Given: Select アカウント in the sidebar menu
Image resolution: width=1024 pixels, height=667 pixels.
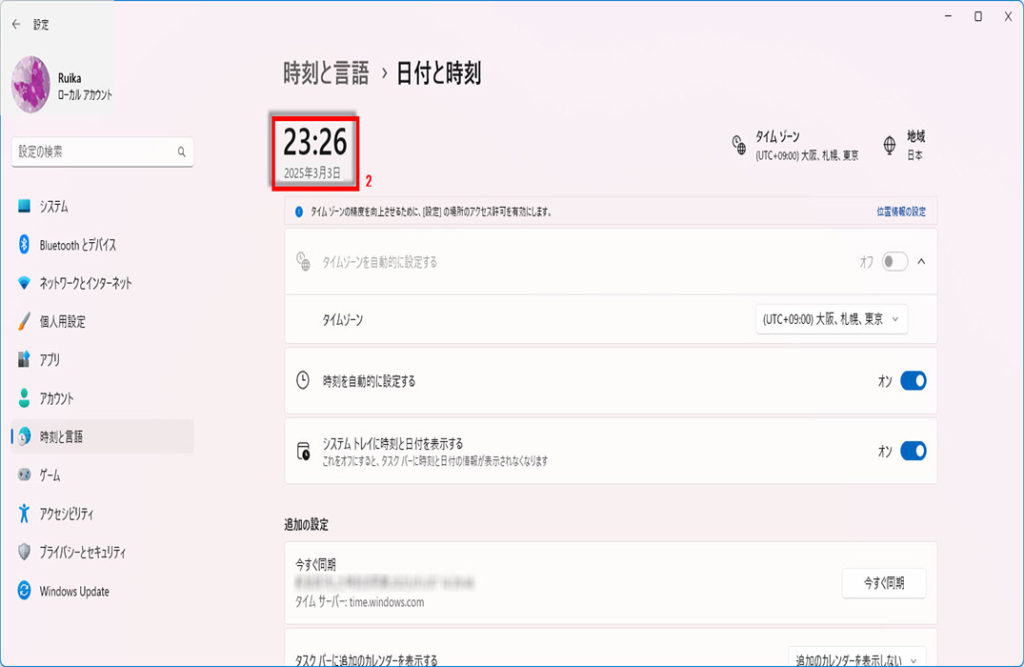Looking at the screenshot, I should pos(56,398).
